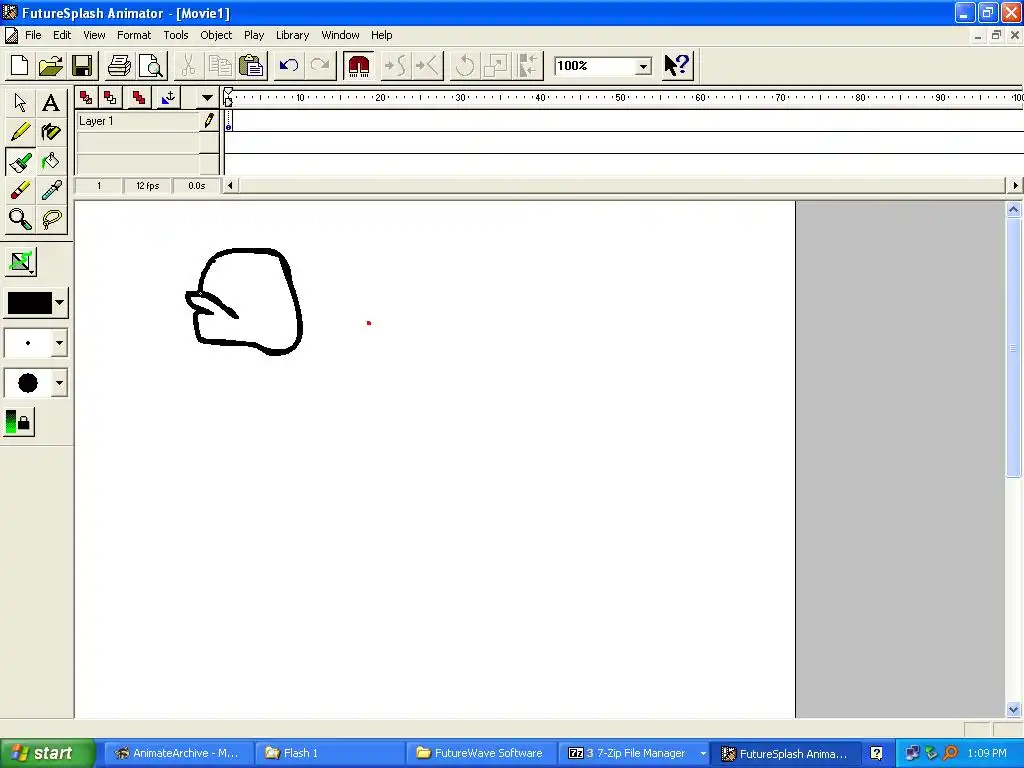
Task: Select the Paint Bucket tool
Action: (x=50, y=161)
